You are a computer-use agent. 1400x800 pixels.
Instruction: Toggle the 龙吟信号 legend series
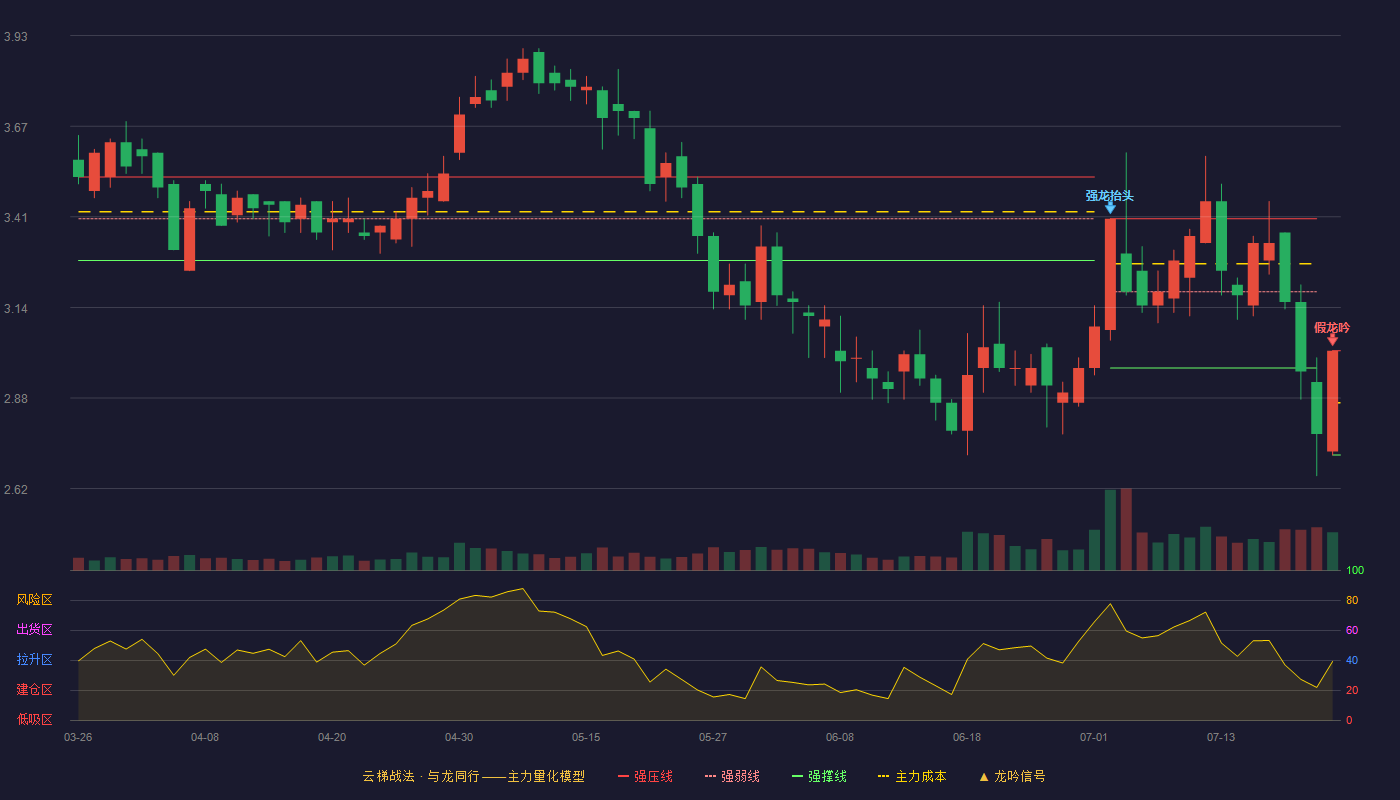coord(1012,776)
